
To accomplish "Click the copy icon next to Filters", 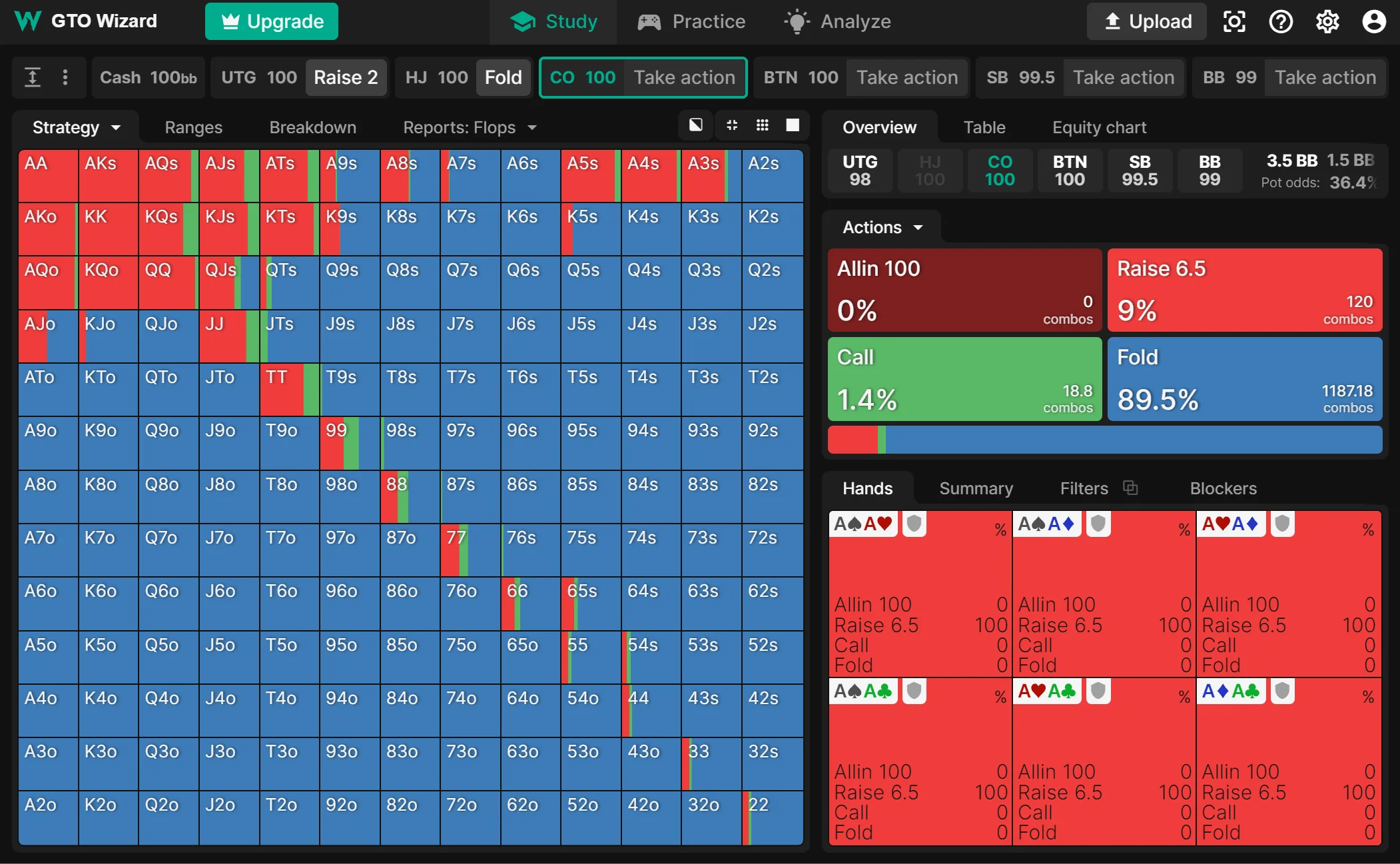I will [1130, 488].
